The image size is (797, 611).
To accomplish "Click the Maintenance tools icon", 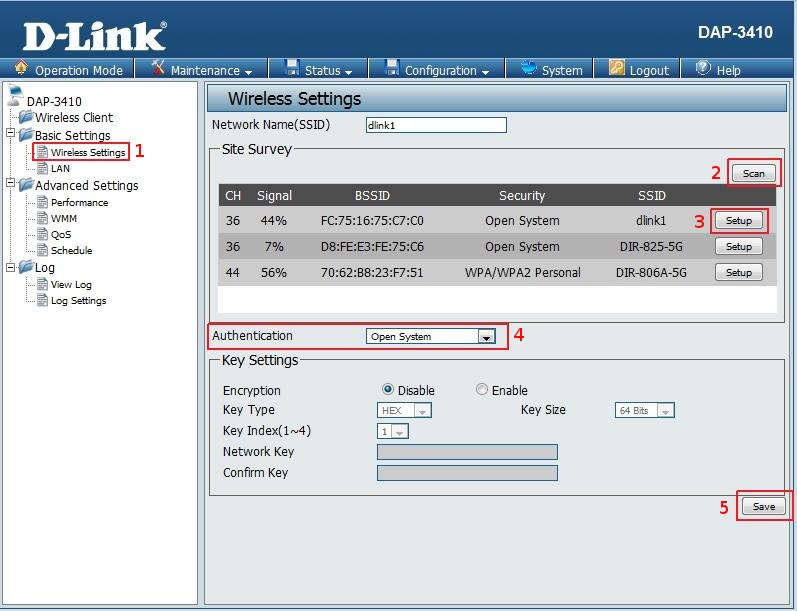I will [x=157, y=69].
